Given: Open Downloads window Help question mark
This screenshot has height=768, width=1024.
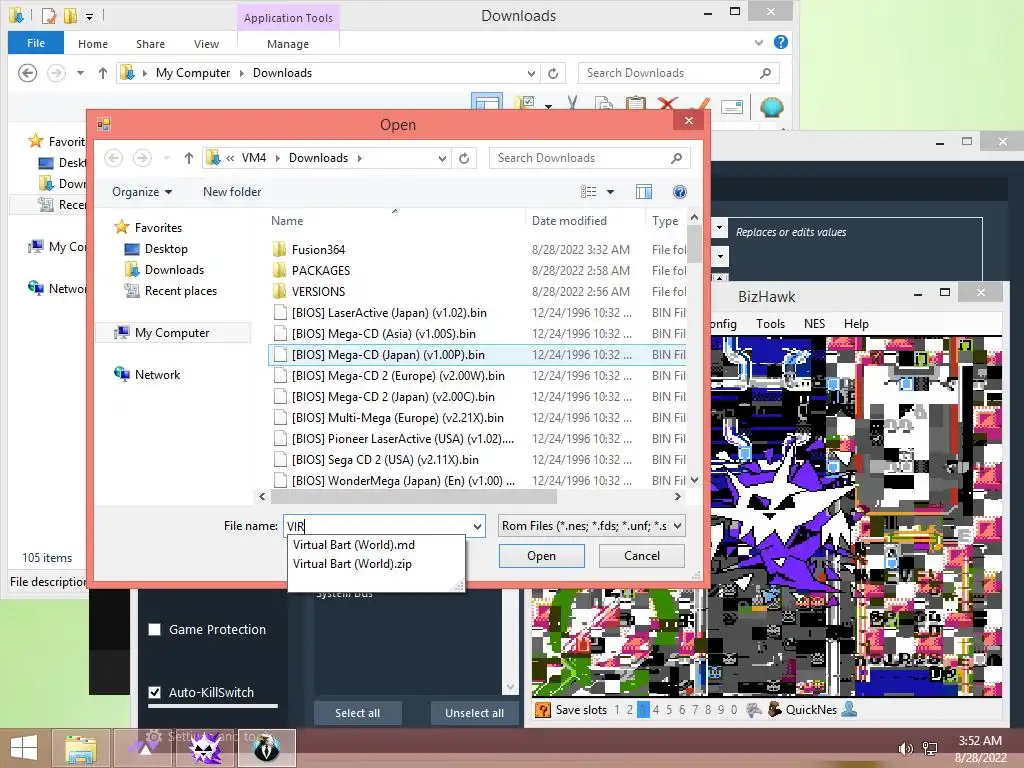Looking at the screenshot, I should point(780,42).
